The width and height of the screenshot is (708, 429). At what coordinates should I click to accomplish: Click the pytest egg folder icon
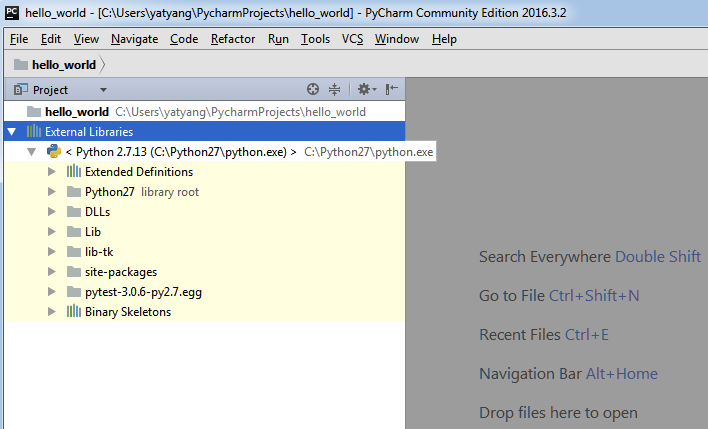coord(74,292)
